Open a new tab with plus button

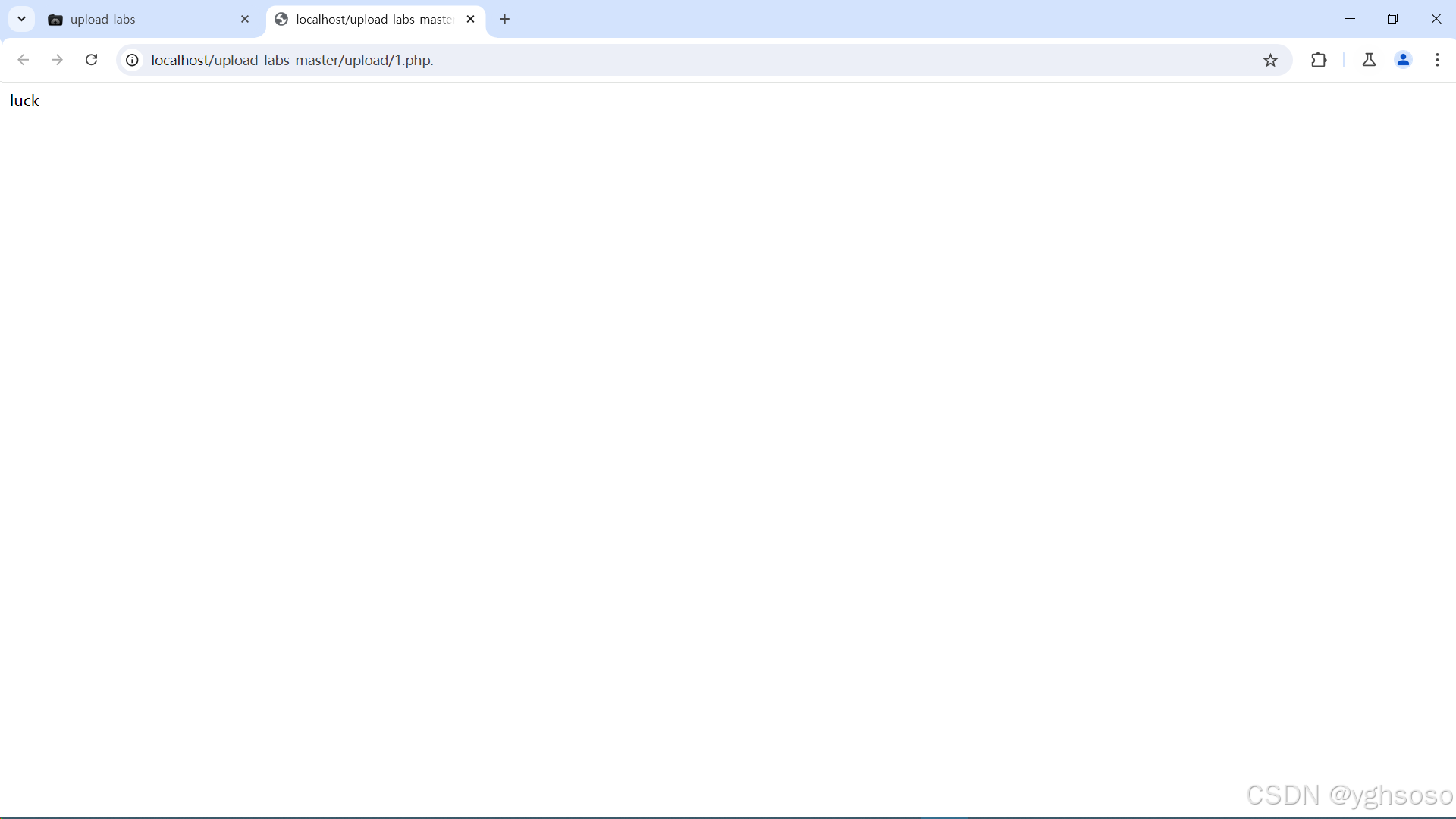click(505, 20)
